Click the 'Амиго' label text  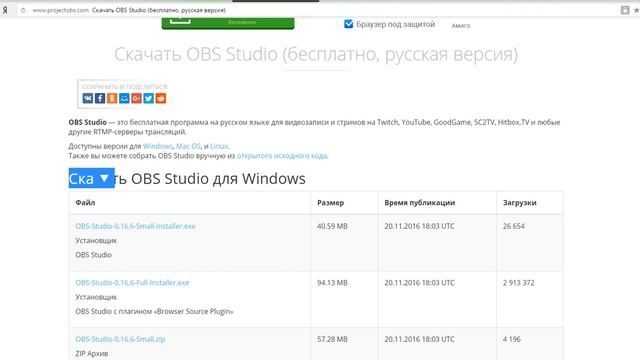coord(461,25)
